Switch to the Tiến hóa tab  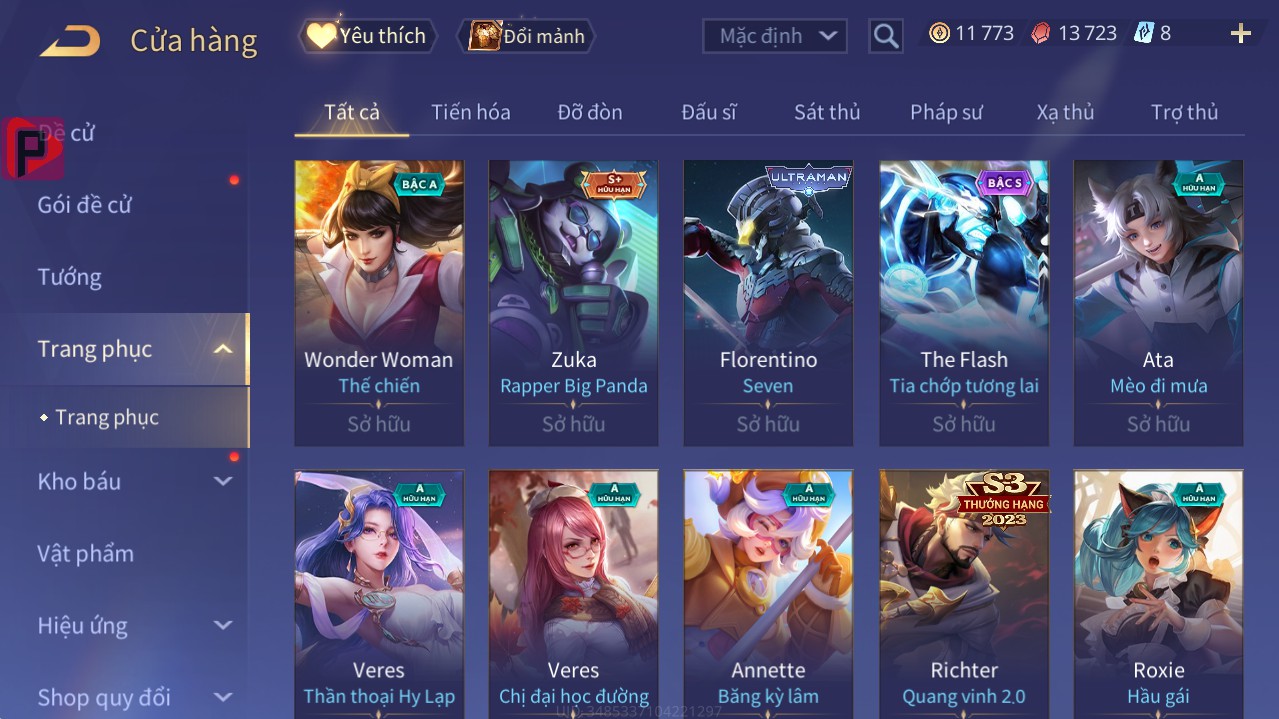click(471, 112)
